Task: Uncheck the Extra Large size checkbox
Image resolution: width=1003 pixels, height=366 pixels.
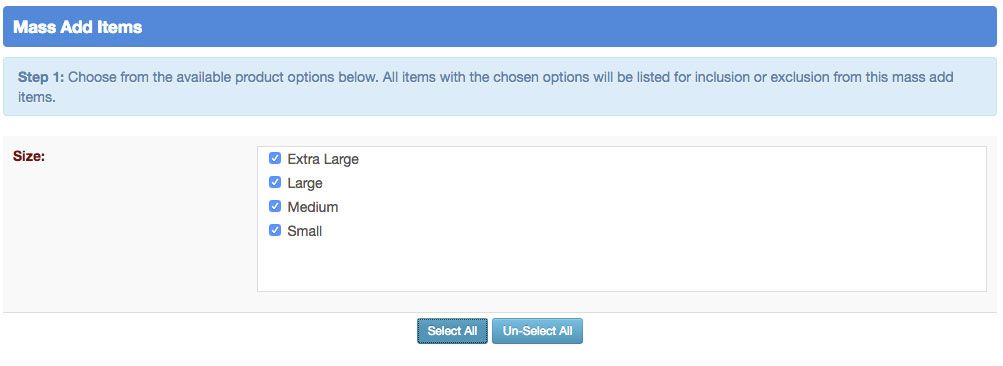Action: 275,158
